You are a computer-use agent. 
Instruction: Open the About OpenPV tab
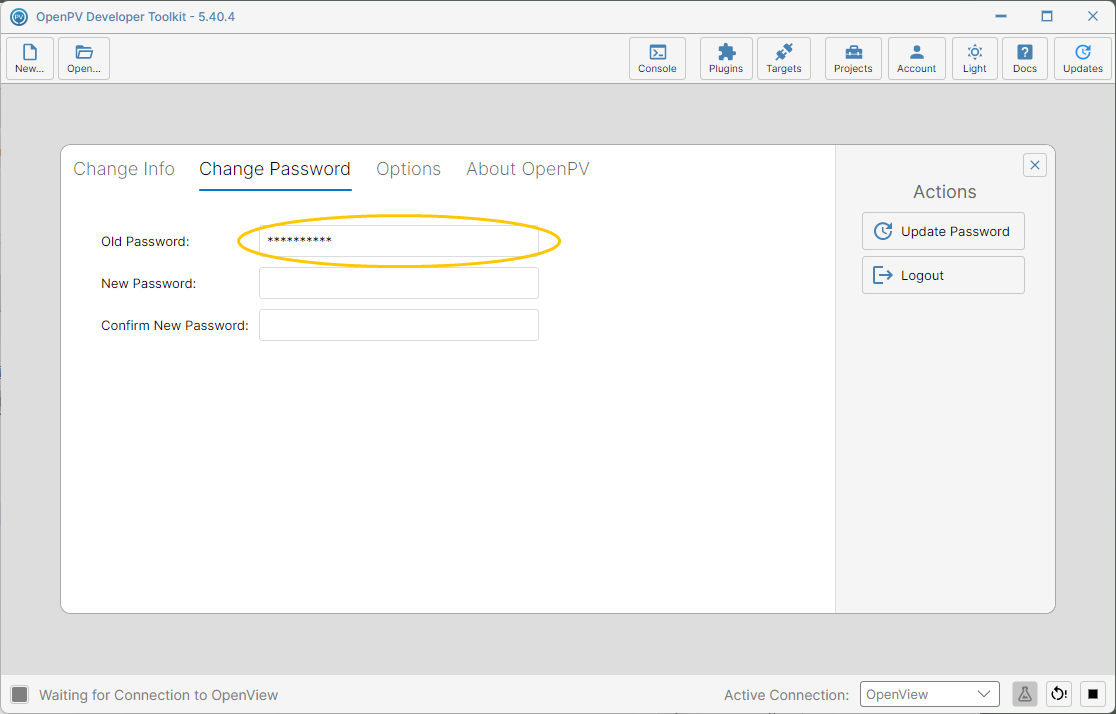[527, 169]
